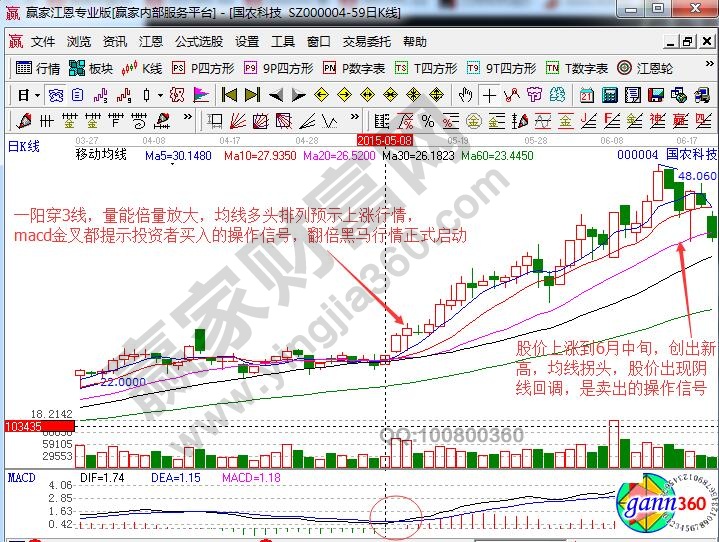Screen dimensions: 719x542
Task: Toggle the percent line drawing tool
Action: click(426, 120)
